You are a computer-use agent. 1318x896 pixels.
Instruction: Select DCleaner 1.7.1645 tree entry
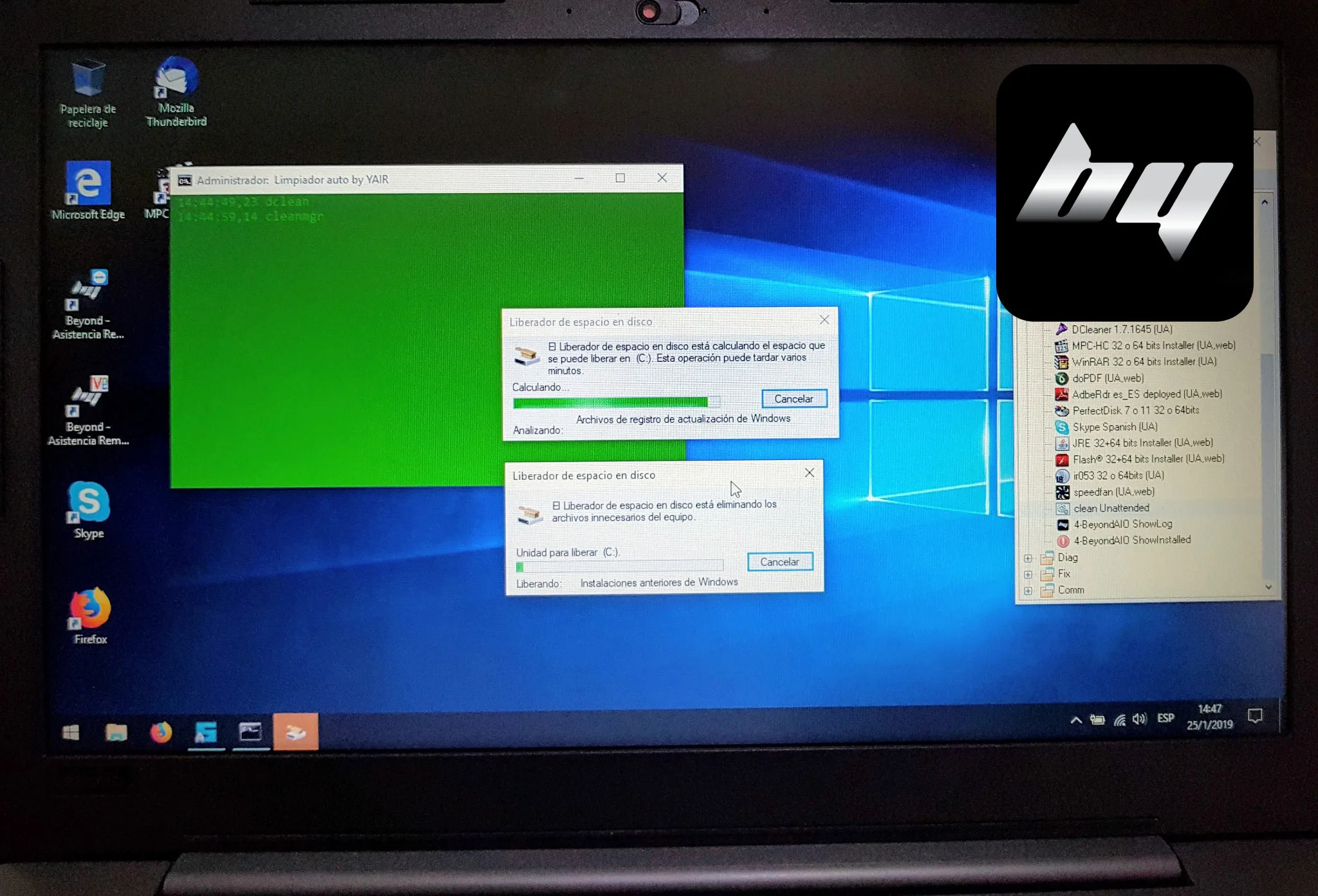(1121, 329)
